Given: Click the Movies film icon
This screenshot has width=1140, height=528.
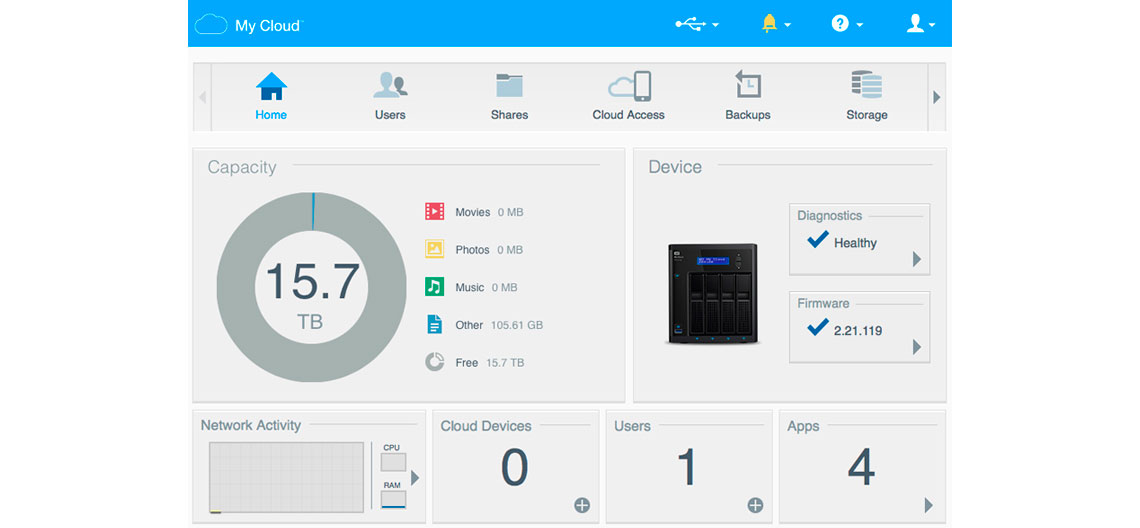Looking at the screenshot, I should point(435,212).
